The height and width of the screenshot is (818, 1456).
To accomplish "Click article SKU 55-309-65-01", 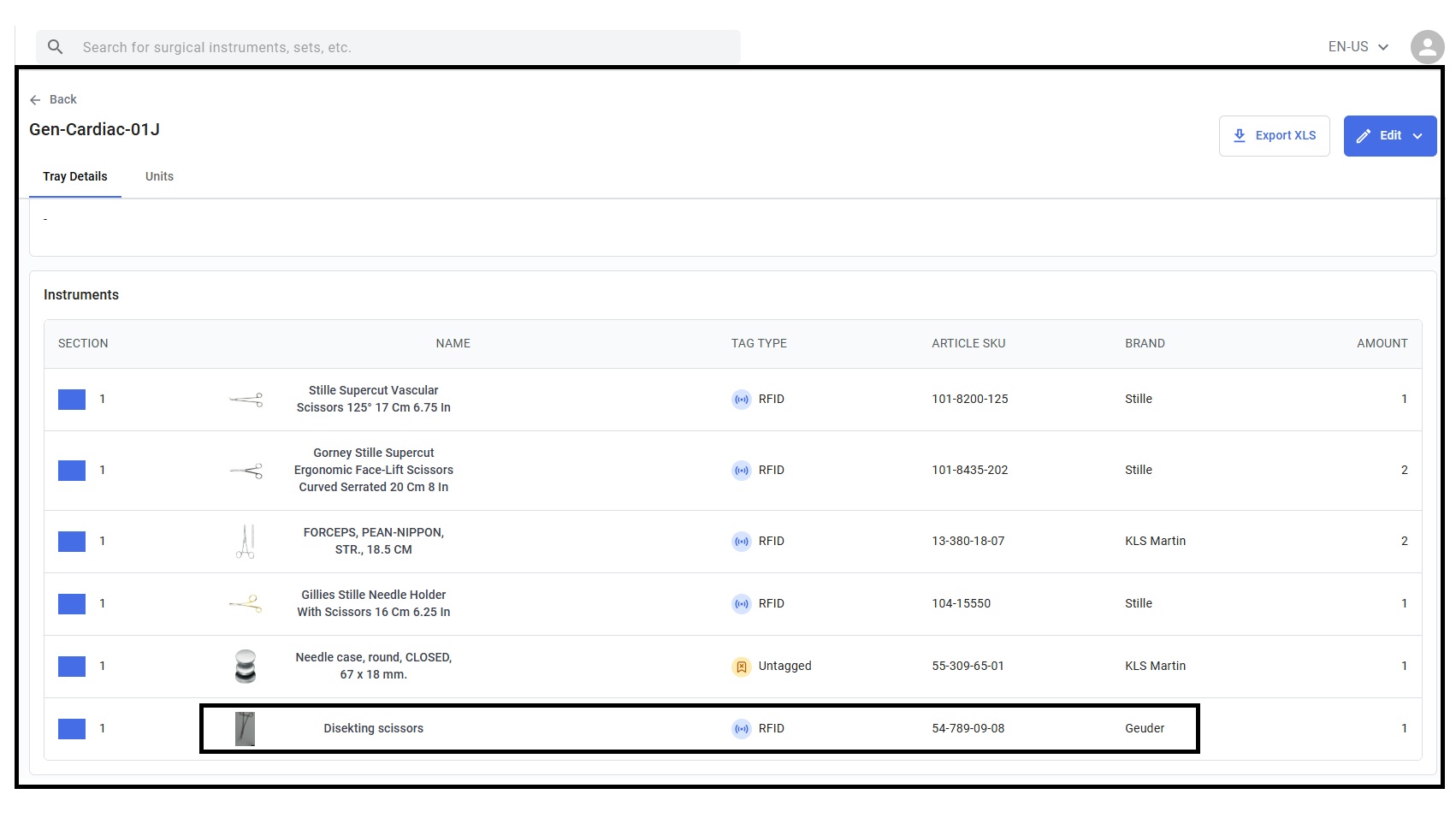I will 968,666.
